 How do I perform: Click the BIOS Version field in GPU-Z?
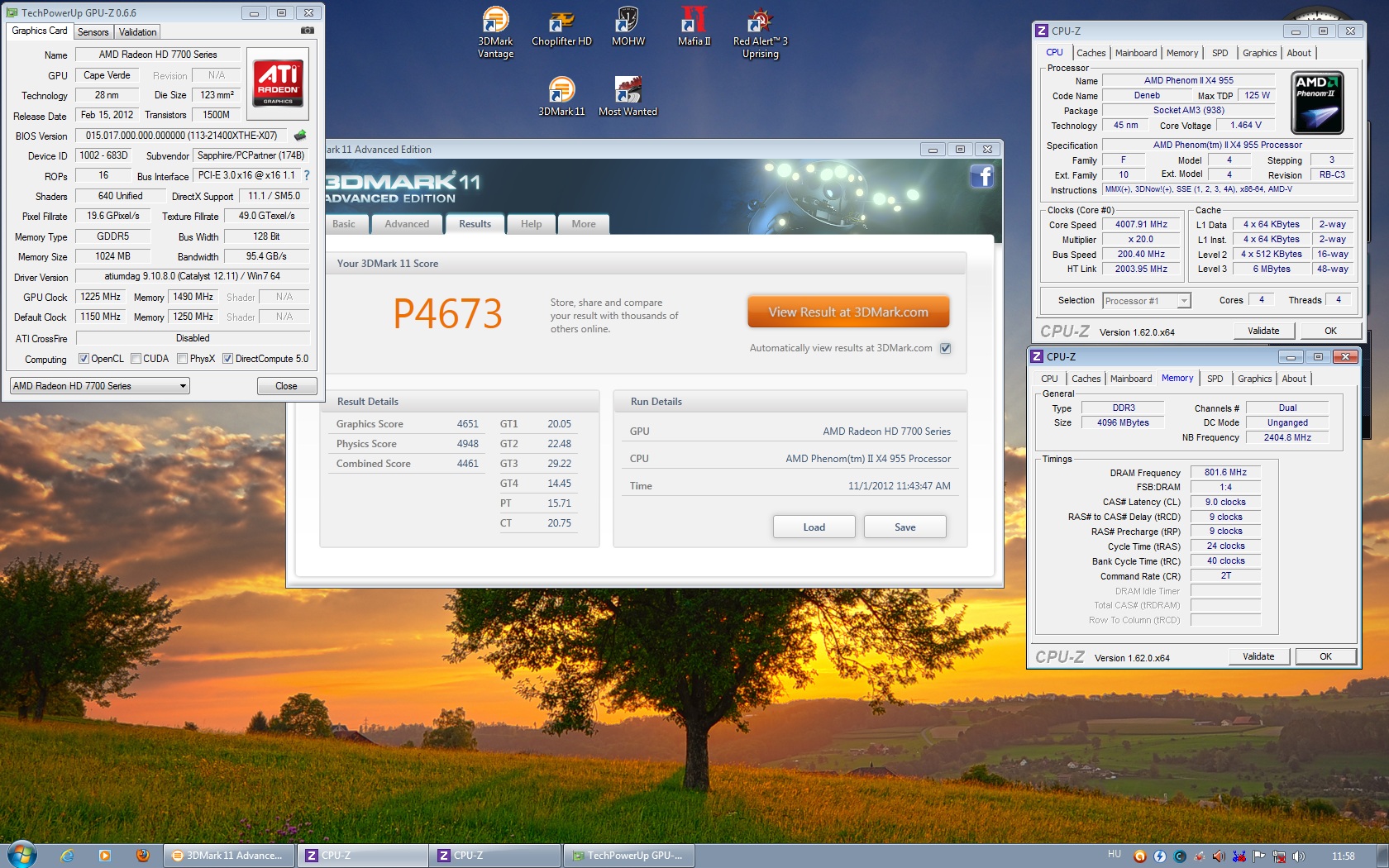click(x=182, y=136)
